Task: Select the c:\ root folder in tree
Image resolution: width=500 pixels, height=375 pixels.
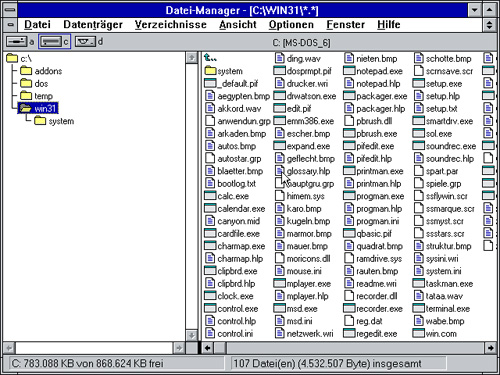Action: click(x=19, y=59)
